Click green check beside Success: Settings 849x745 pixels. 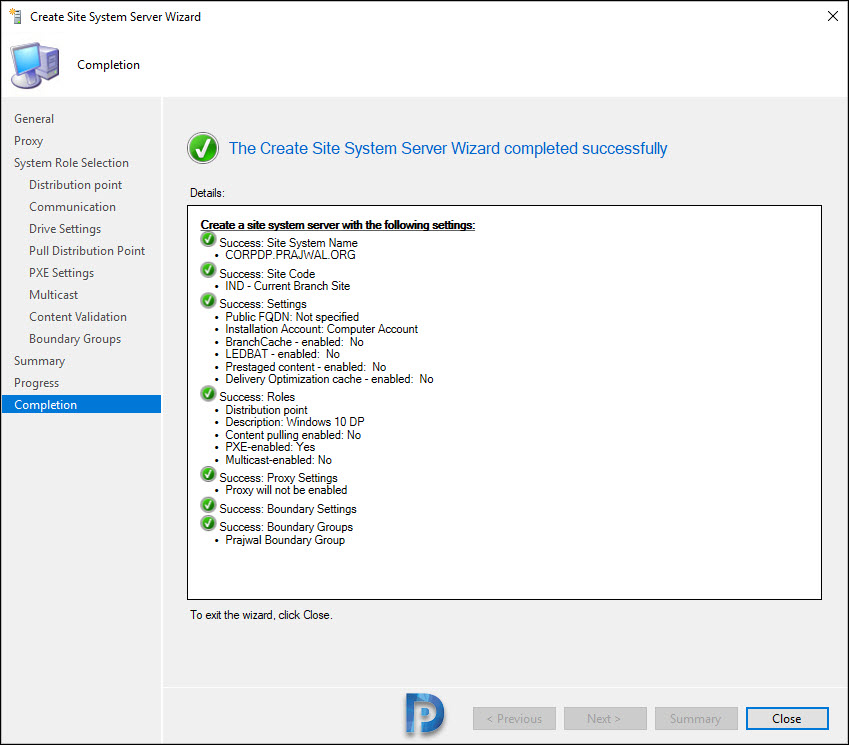click(208, 300)
